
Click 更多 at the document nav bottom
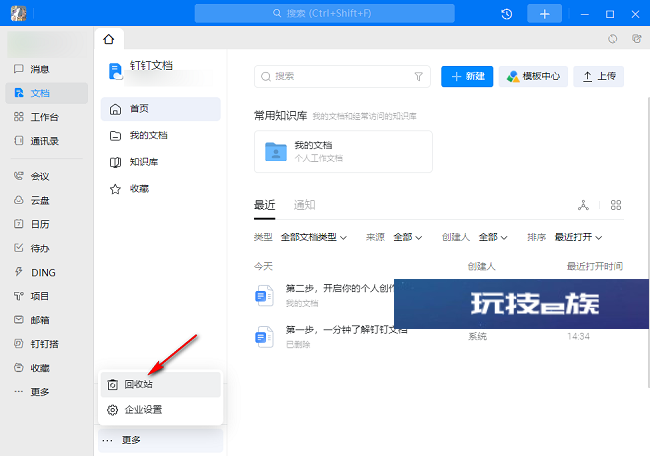click(x=161, y=440)
